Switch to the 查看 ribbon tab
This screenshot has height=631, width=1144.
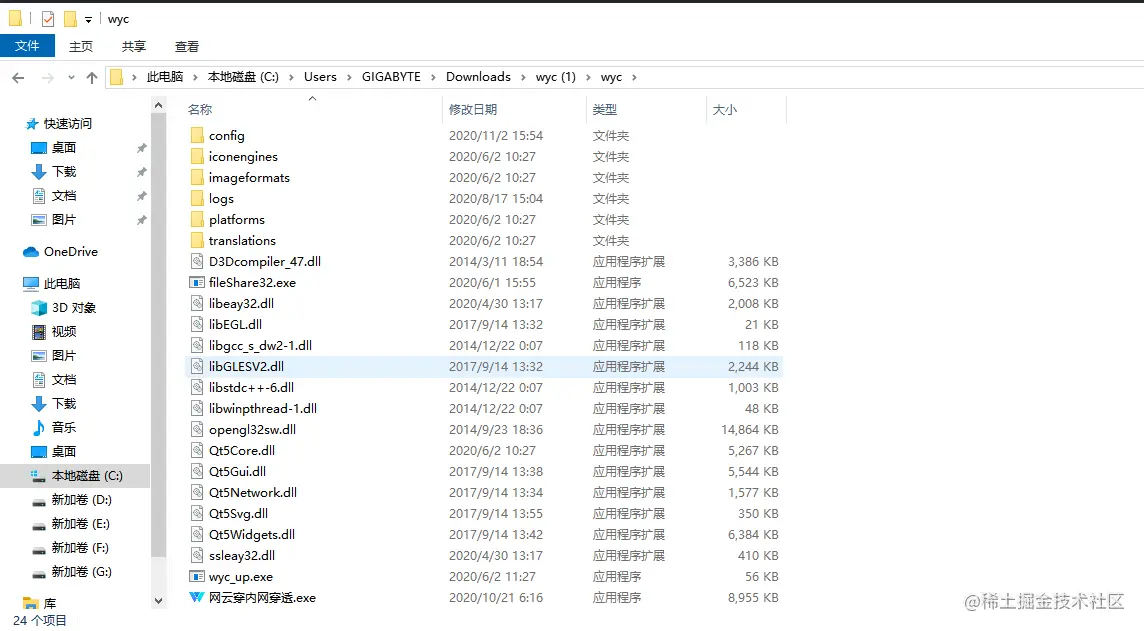[x=186, y=45]
